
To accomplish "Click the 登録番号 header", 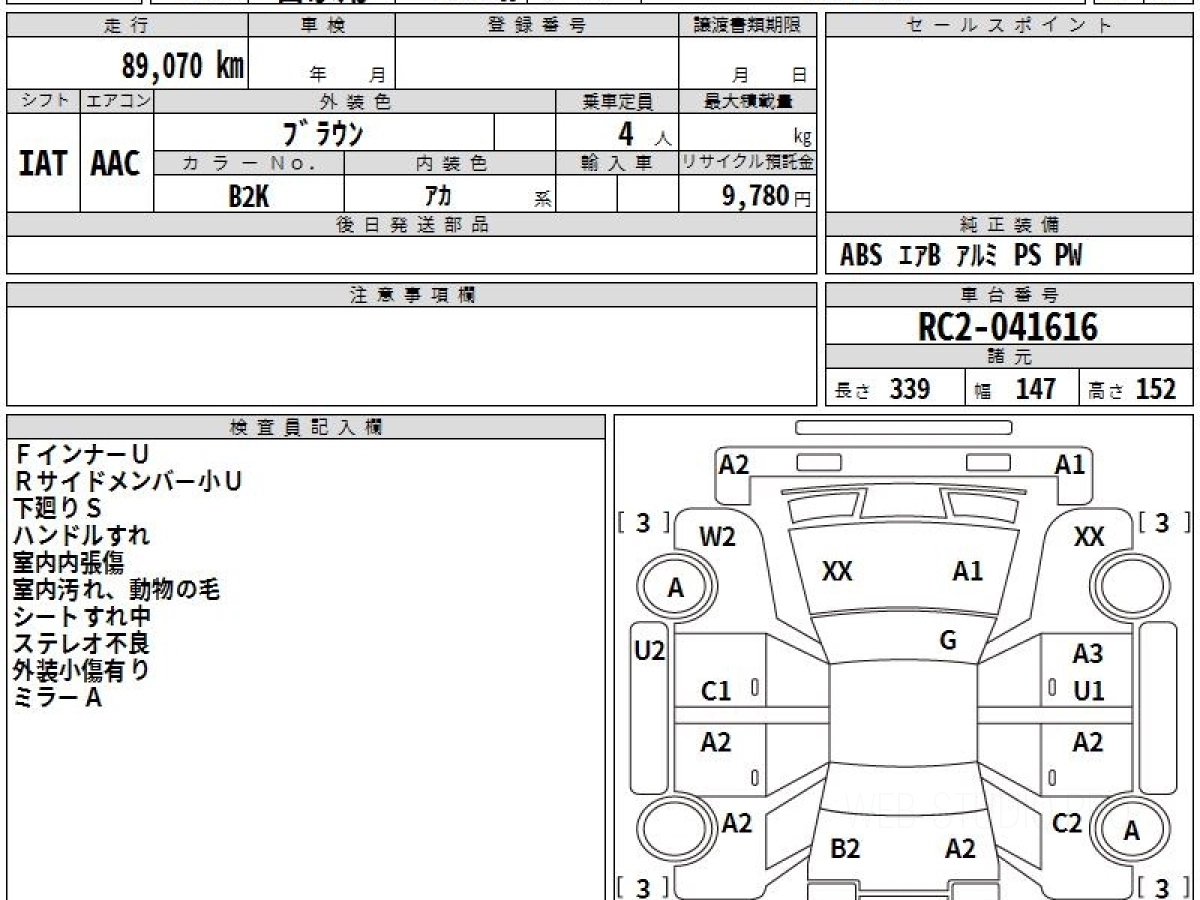I will pos(537,26).
